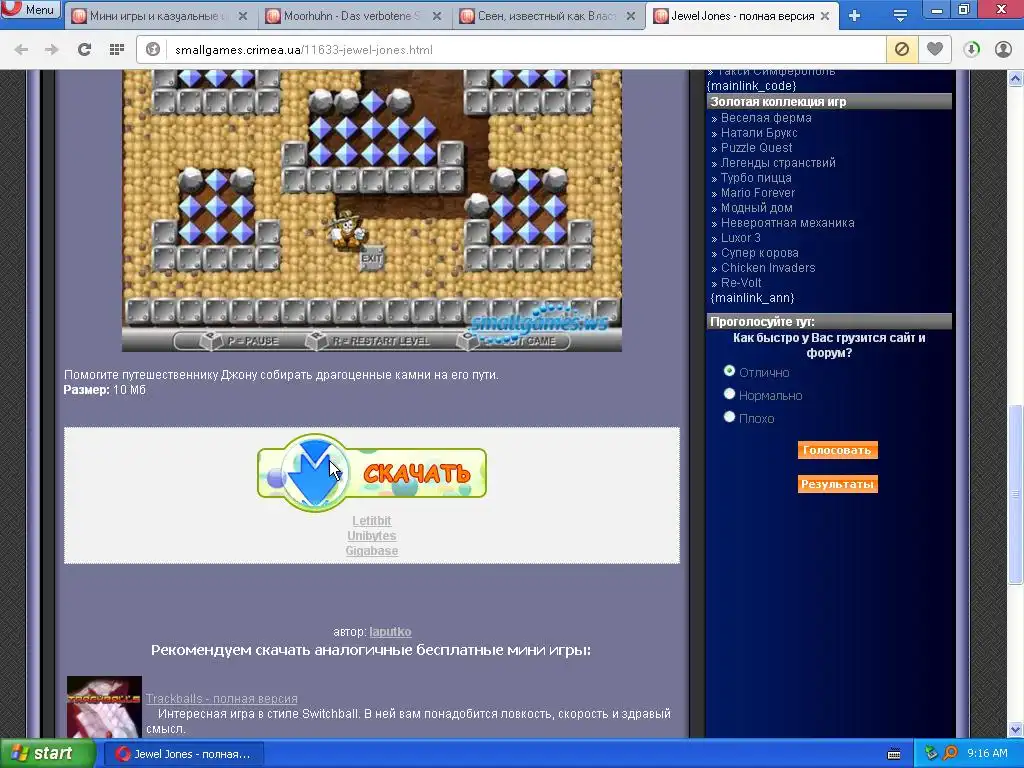Open Re-Volt sidebar link
The height and width of the screenshot is (768, 1024).
(x=741, y=283)
